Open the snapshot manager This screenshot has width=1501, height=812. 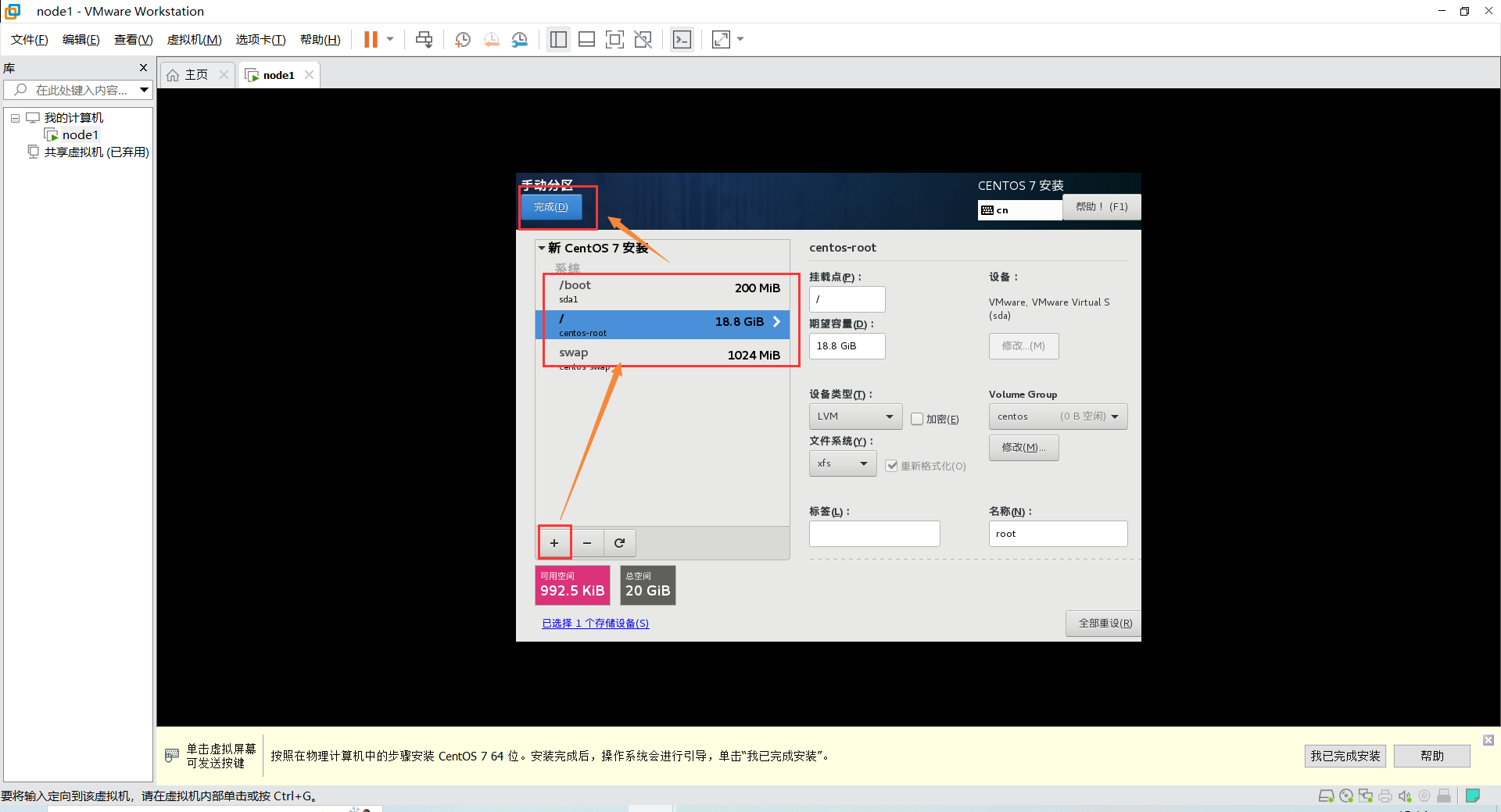tap(520, 39)
